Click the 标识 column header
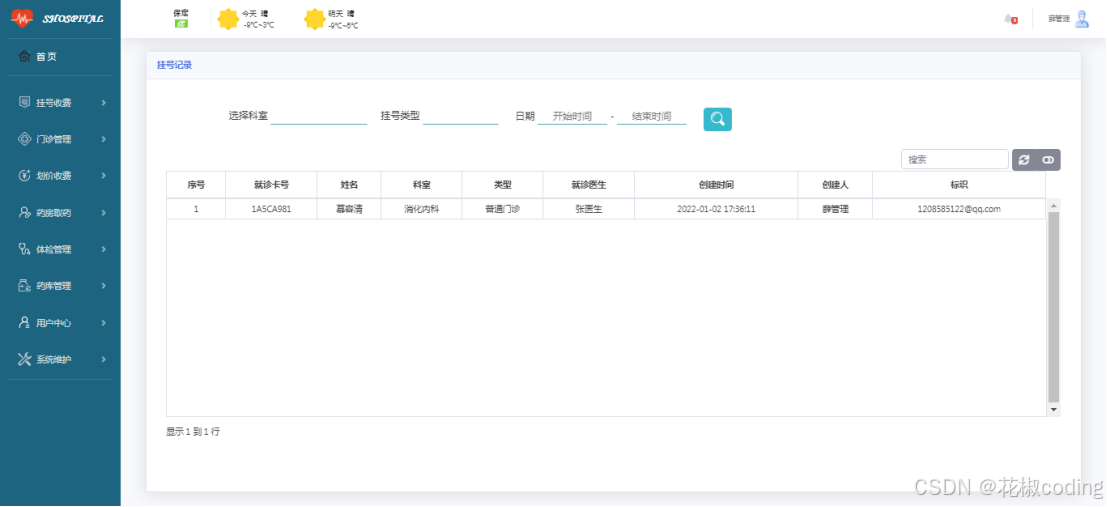This screenshot has width=1107, height=507. (x=959, y=185)
